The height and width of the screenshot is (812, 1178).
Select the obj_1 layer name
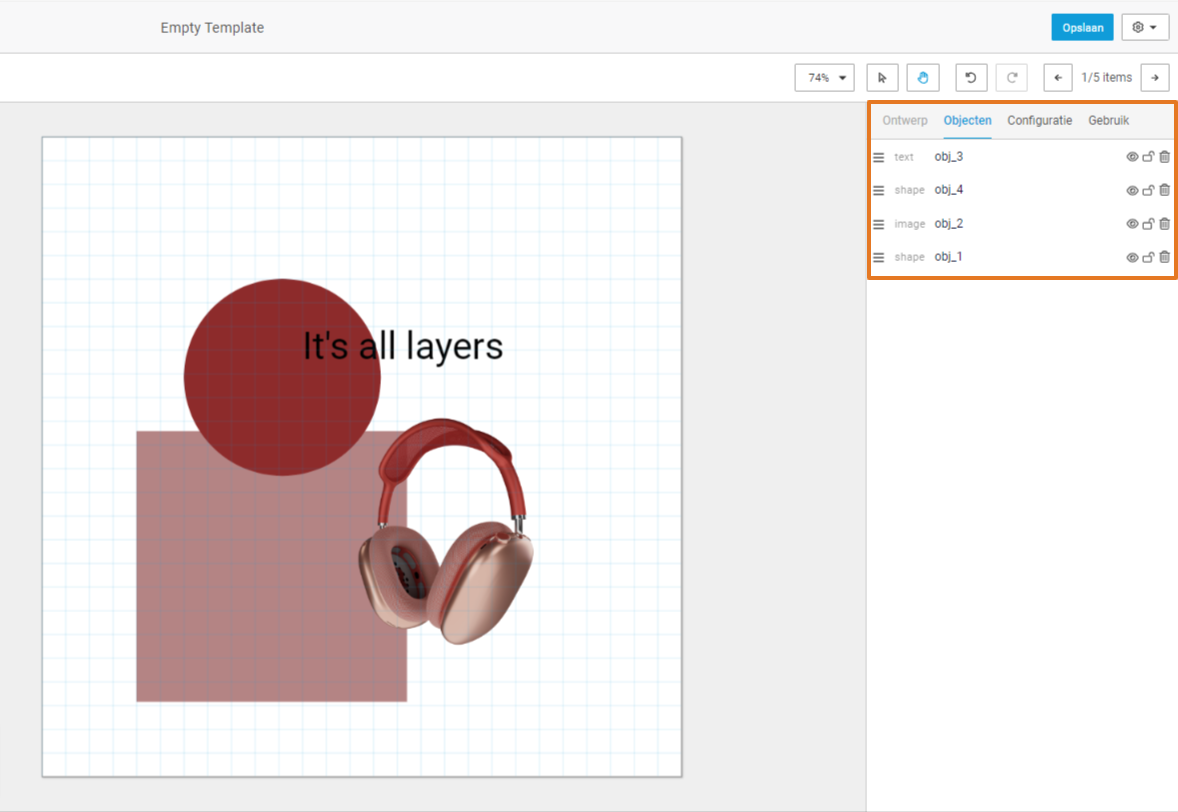click(949, 257)
